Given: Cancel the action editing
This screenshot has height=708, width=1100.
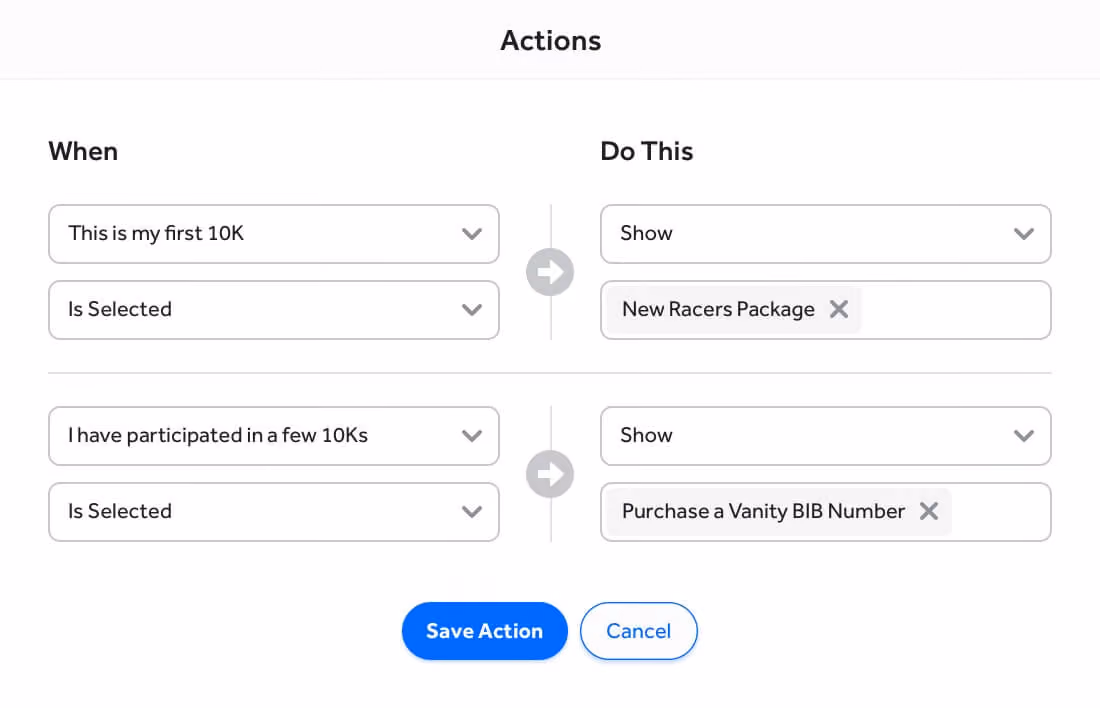Looking at the screenshot, I should pos(638,631).
